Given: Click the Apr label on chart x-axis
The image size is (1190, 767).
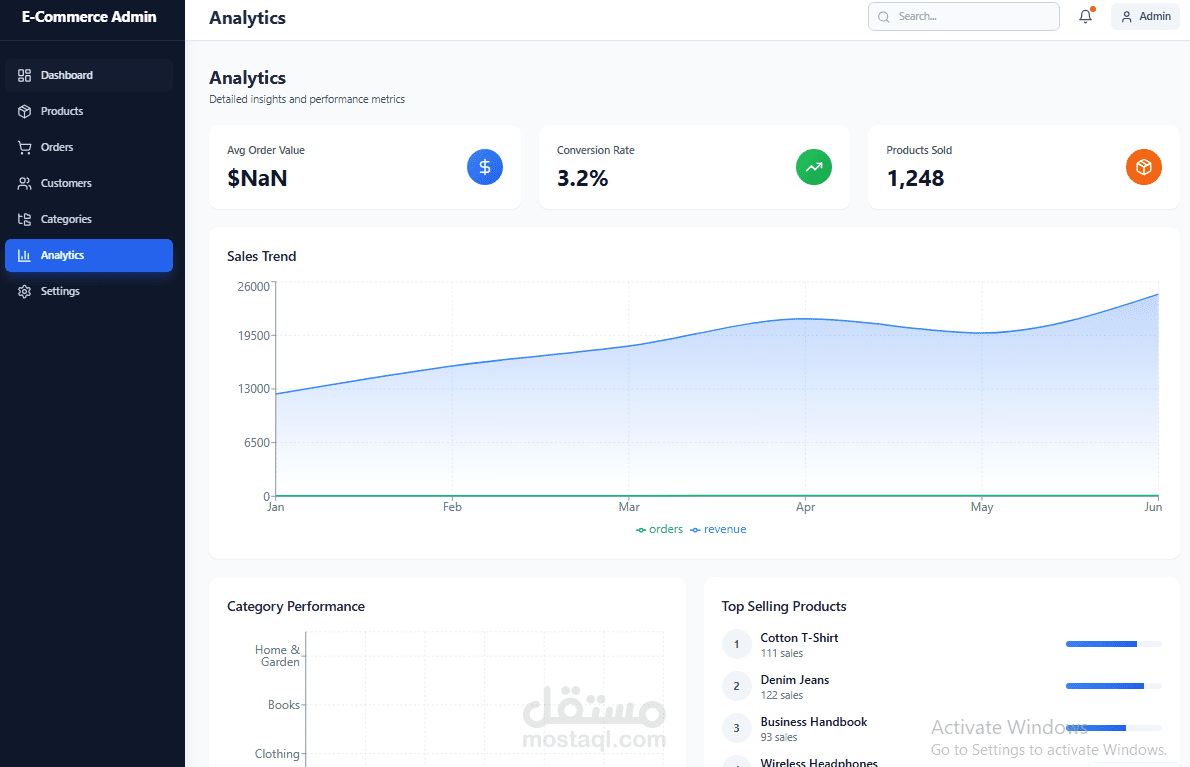Looking at the screenshot, I should [805, 507].
